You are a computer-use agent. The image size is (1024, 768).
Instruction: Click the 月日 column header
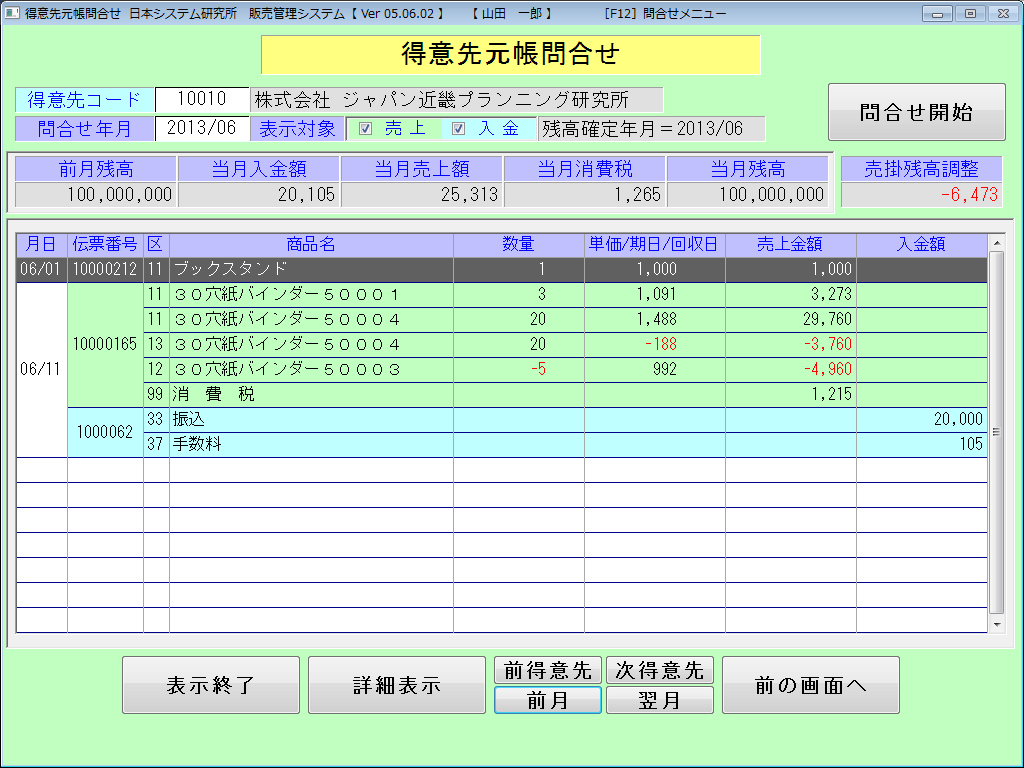(x=41, y=244)
